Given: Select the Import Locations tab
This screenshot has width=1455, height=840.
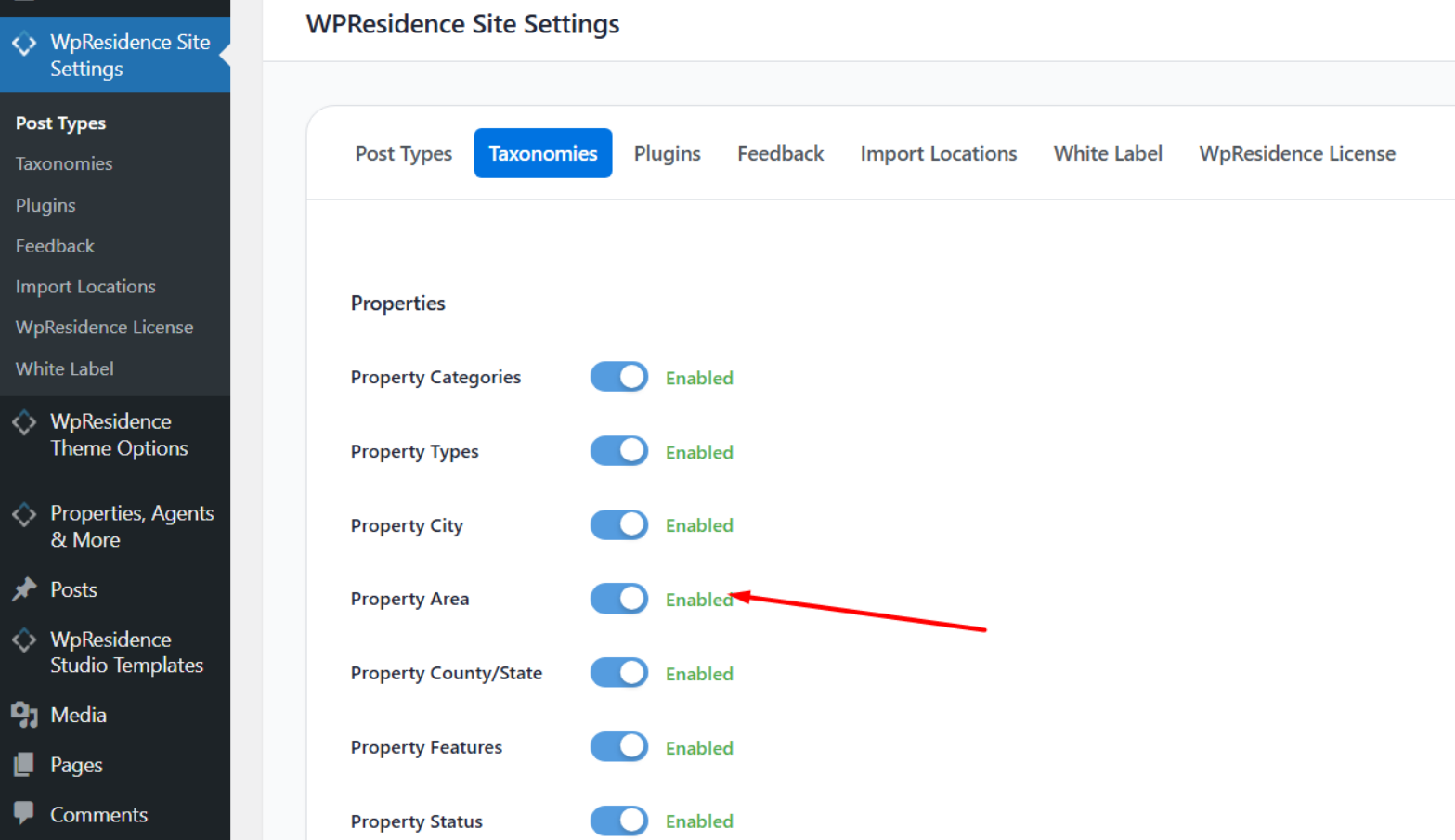Looking at the screenshot, I should [x=938, y=153].
